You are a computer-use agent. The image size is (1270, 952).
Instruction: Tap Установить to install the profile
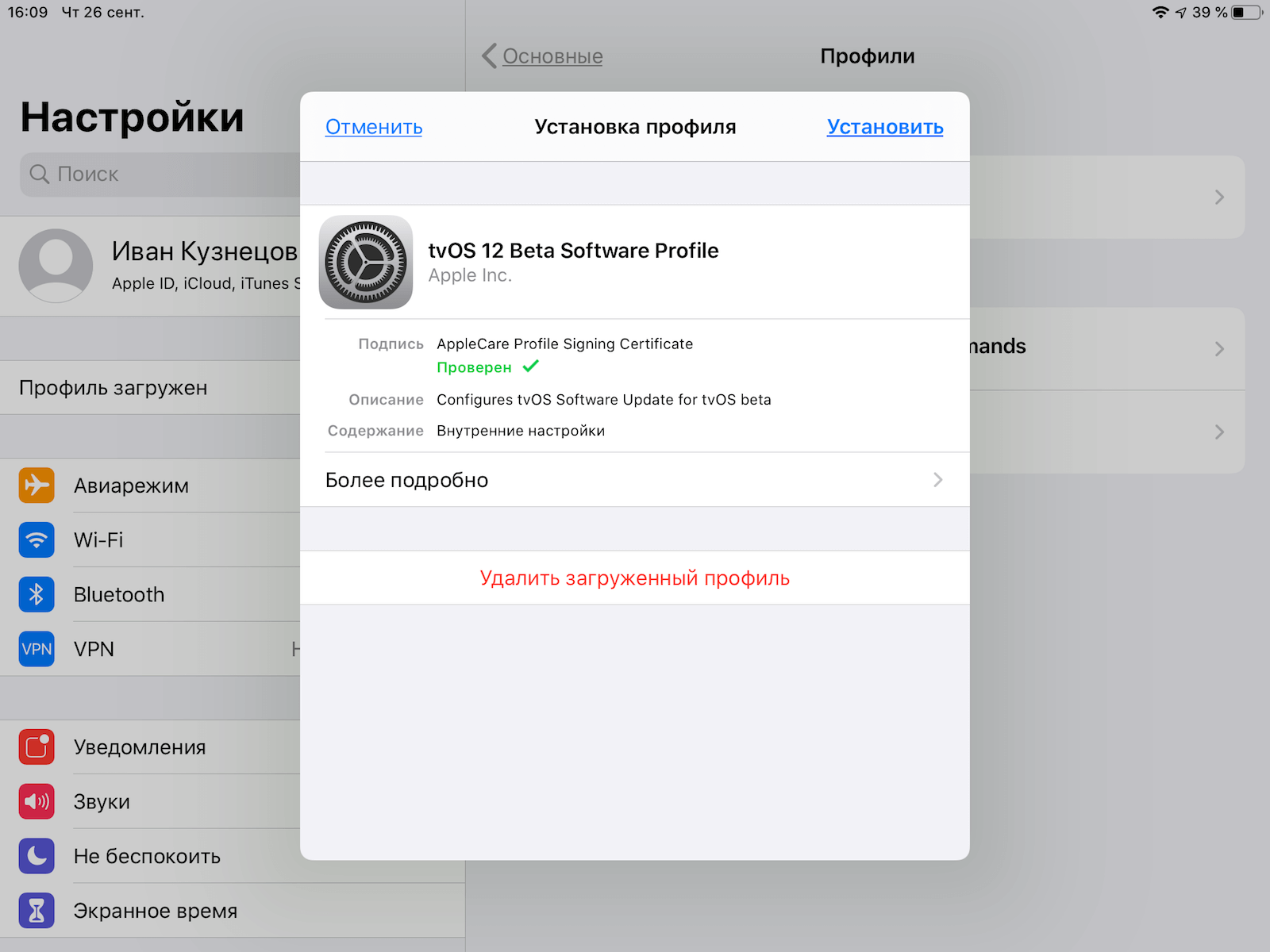coord(885,127)
